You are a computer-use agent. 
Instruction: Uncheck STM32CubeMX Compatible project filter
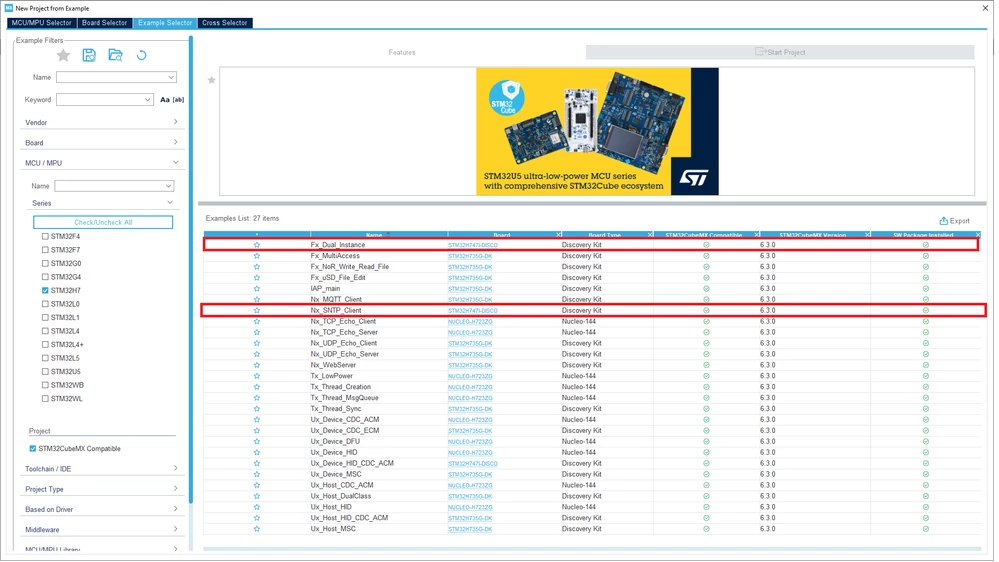click(32, 449)
